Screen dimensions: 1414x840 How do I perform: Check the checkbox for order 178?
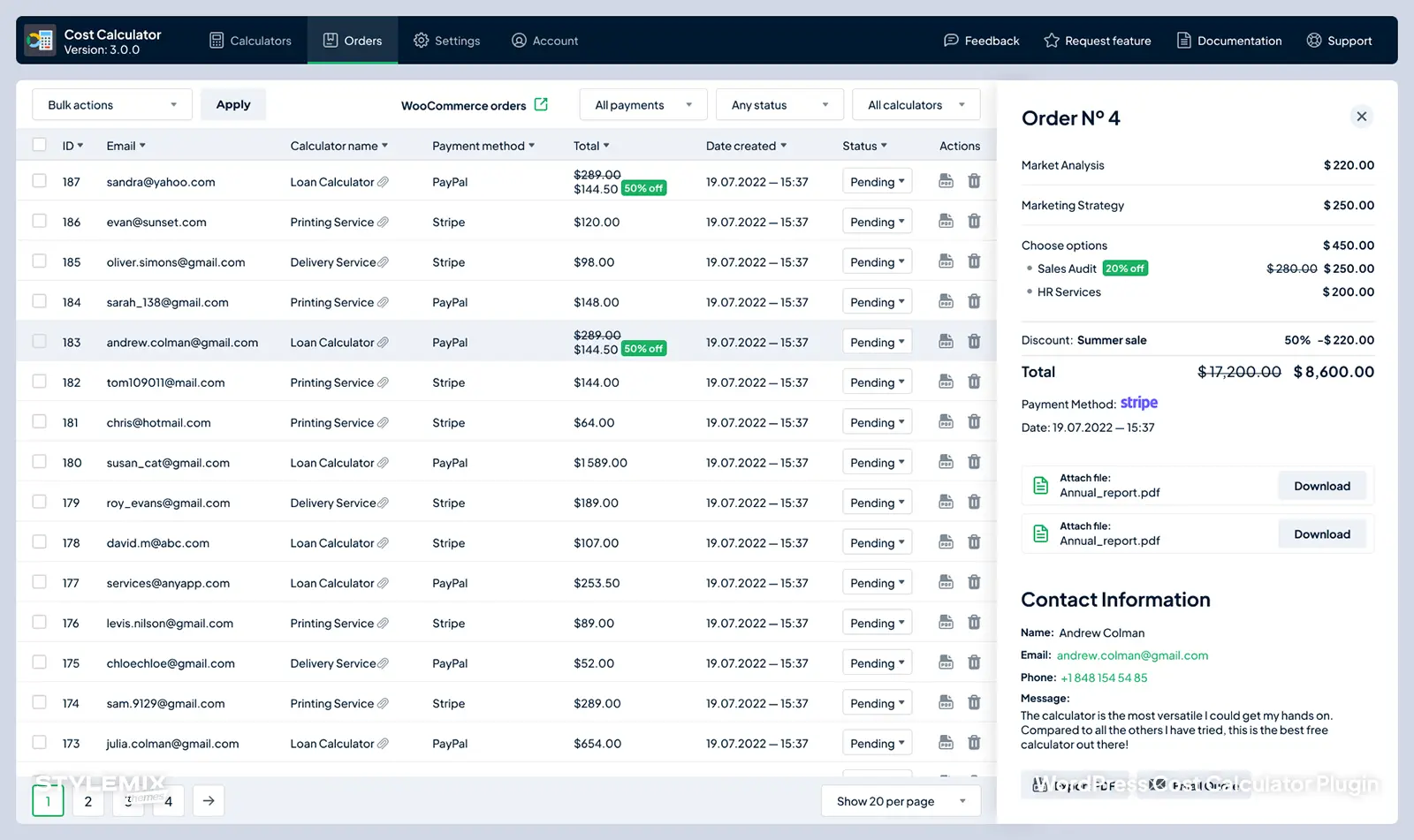point(39,542)
